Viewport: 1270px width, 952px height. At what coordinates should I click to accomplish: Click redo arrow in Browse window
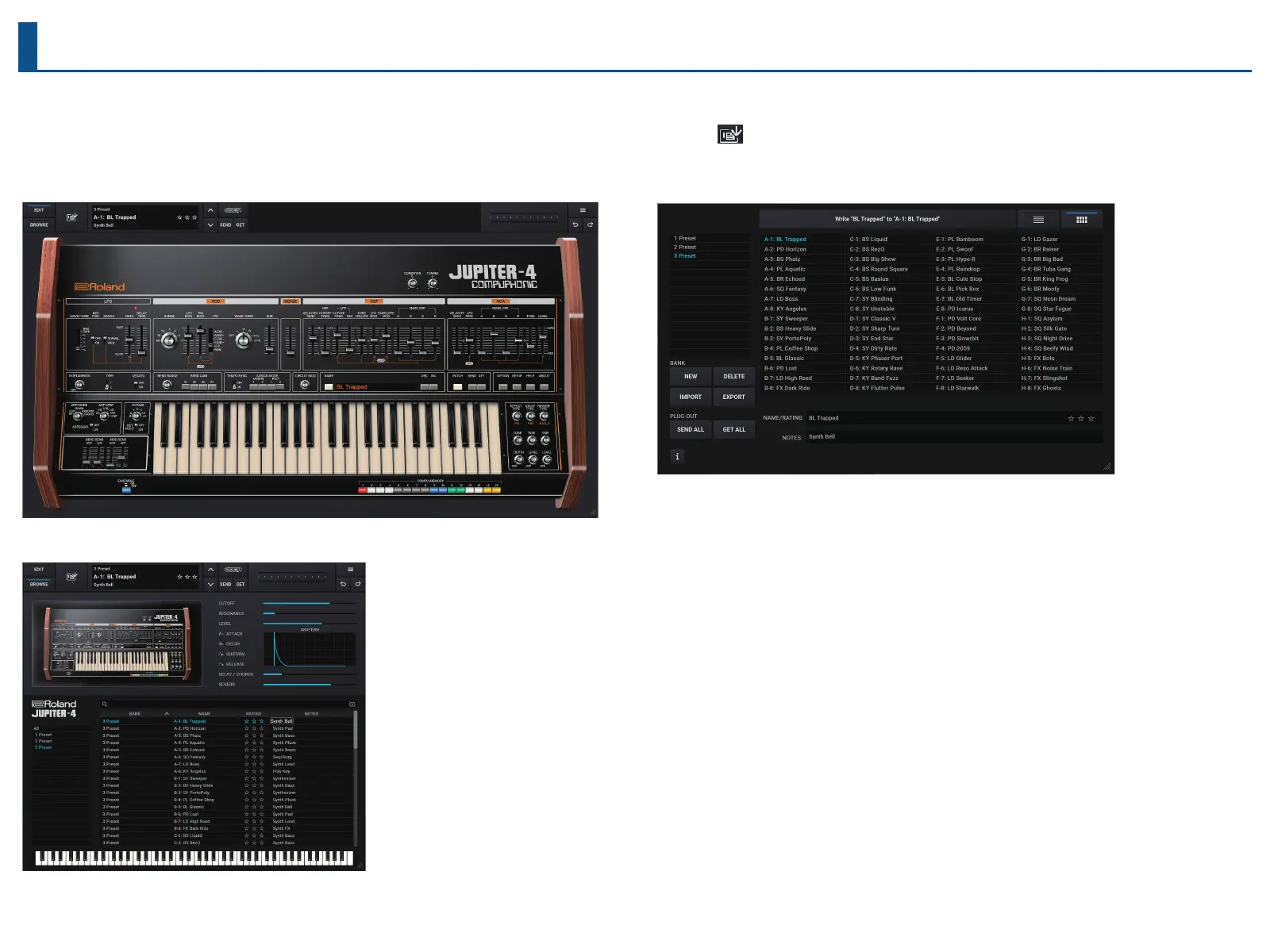[x=357, y=584]
